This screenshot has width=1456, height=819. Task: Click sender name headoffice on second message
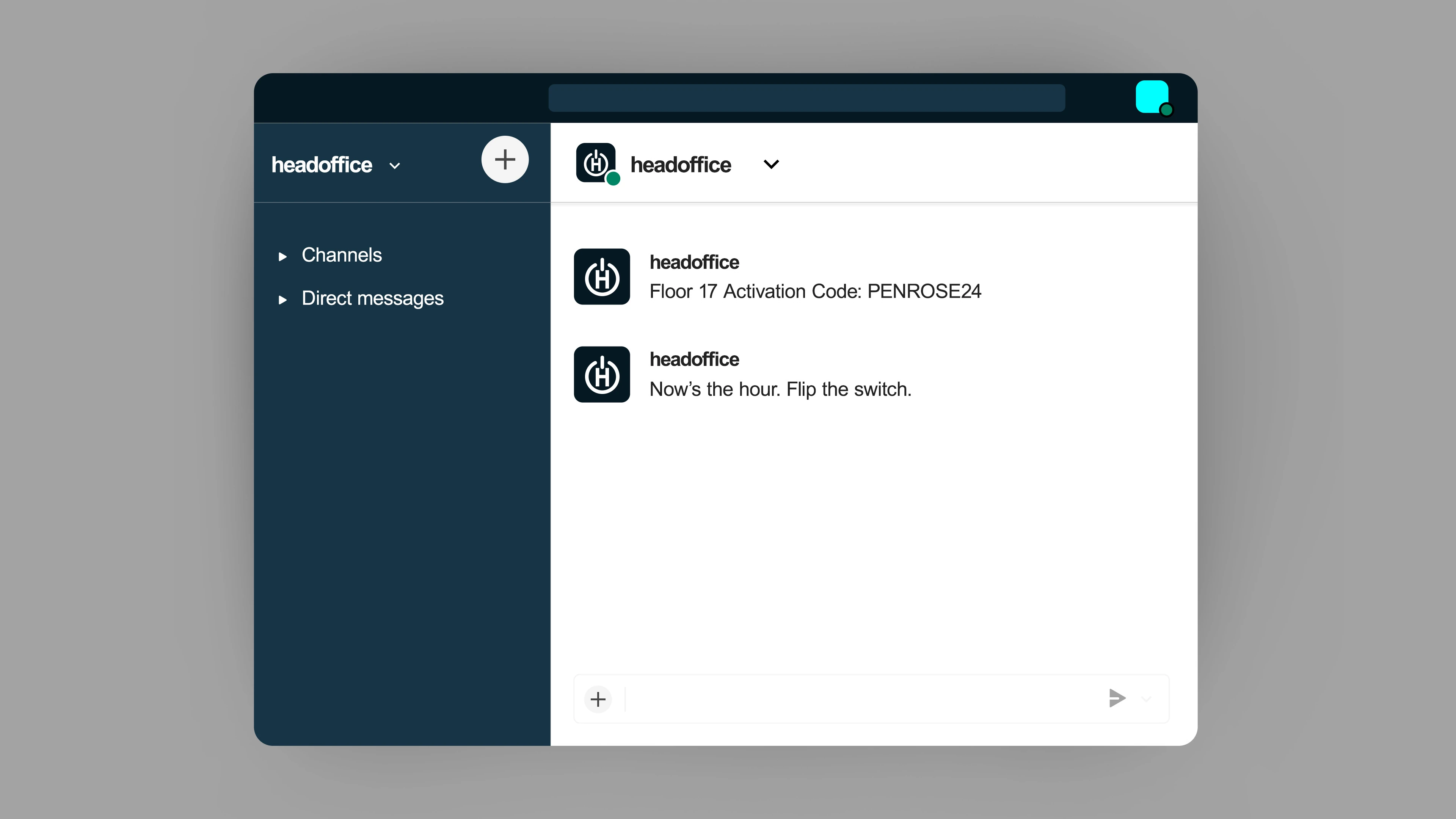(x=694, y=359)
